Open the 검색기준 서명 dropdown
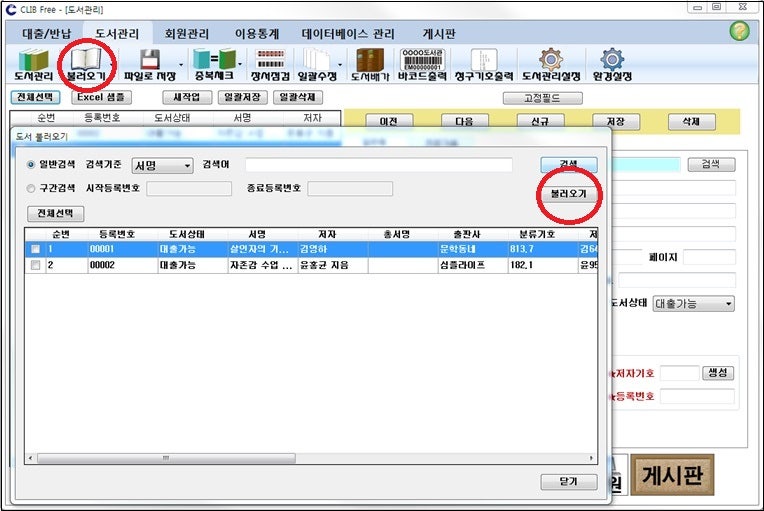This screenshot has height=511, width=764. pyautogui.click(x=162, y=166)
